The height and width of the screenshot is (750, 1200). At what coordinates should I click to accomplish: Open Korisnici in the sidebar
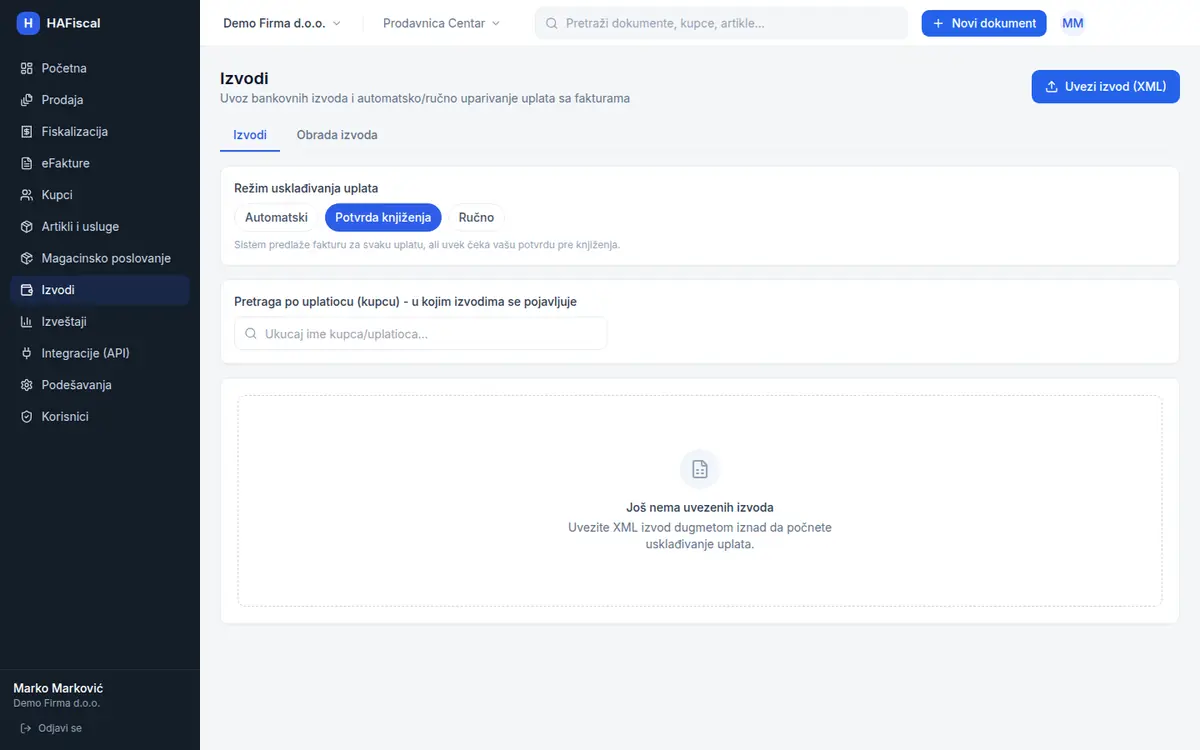(x=100, y=417)
